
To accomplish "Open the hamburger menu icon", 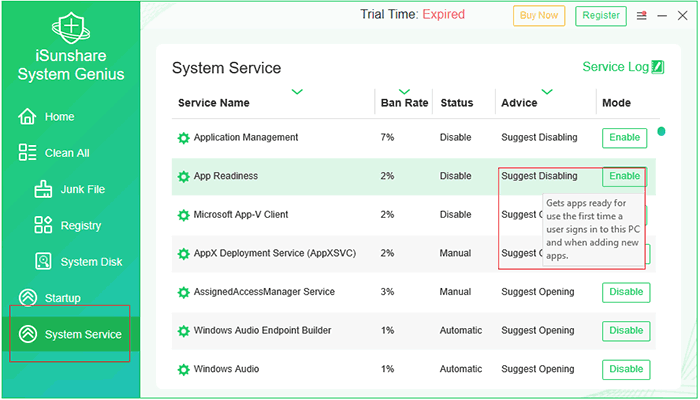I will coord(642,16).
